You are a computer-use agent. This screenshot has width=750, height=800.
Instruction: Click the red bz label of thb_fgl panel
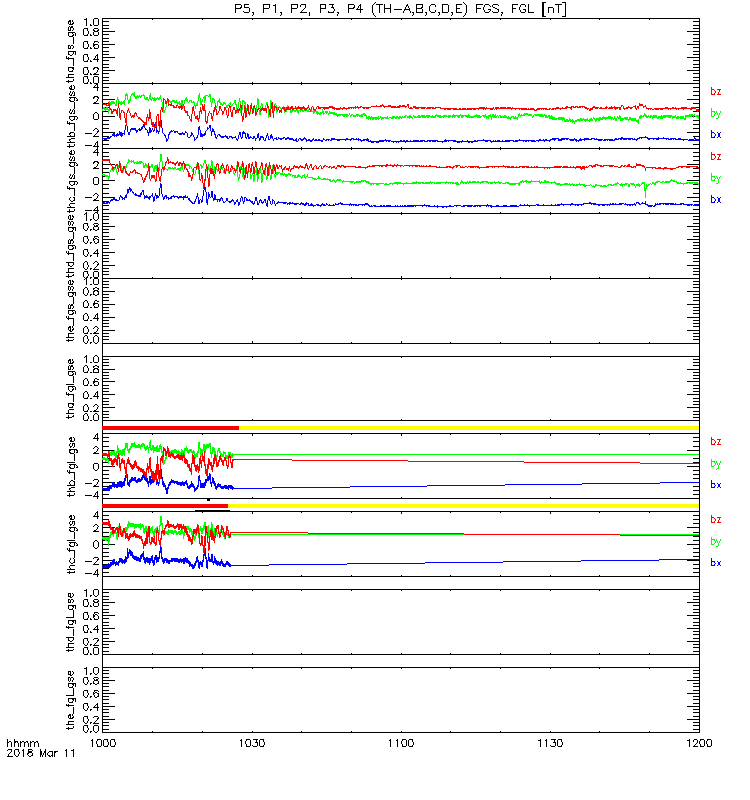715,442
